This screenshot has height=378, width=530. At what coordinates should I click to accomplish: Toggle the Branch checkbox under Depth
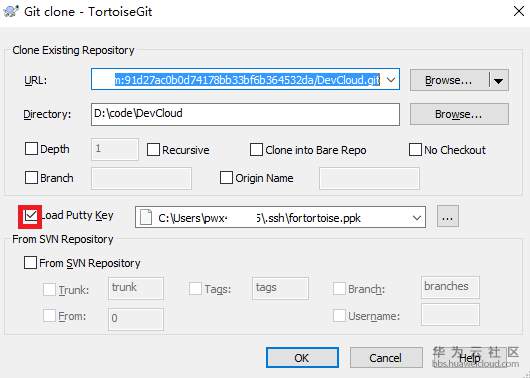(x=31, y=178)
